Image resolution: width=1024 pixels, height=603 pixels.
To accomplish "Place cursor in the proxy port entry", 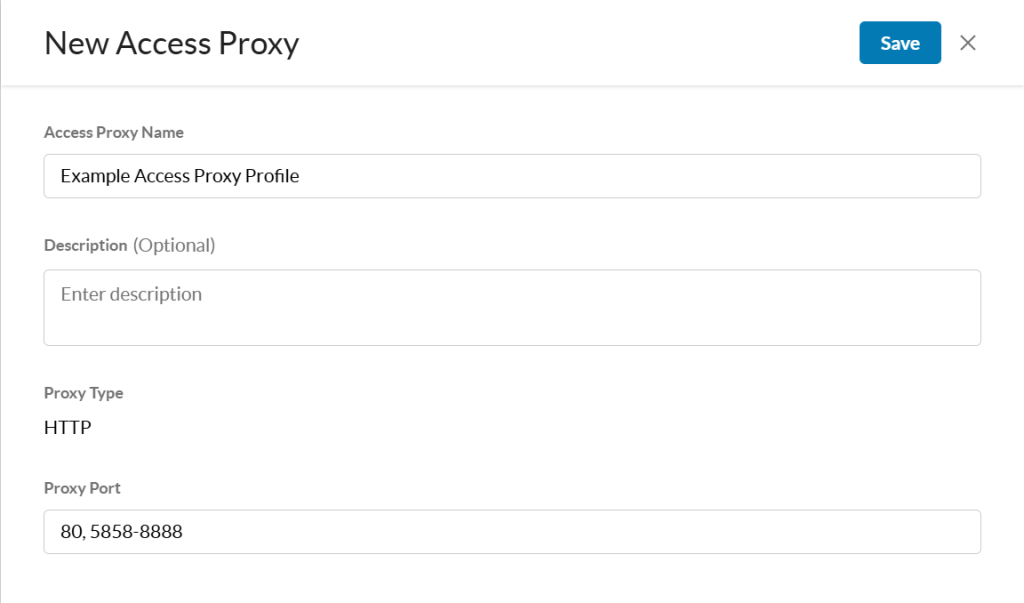I will [512, 531].
